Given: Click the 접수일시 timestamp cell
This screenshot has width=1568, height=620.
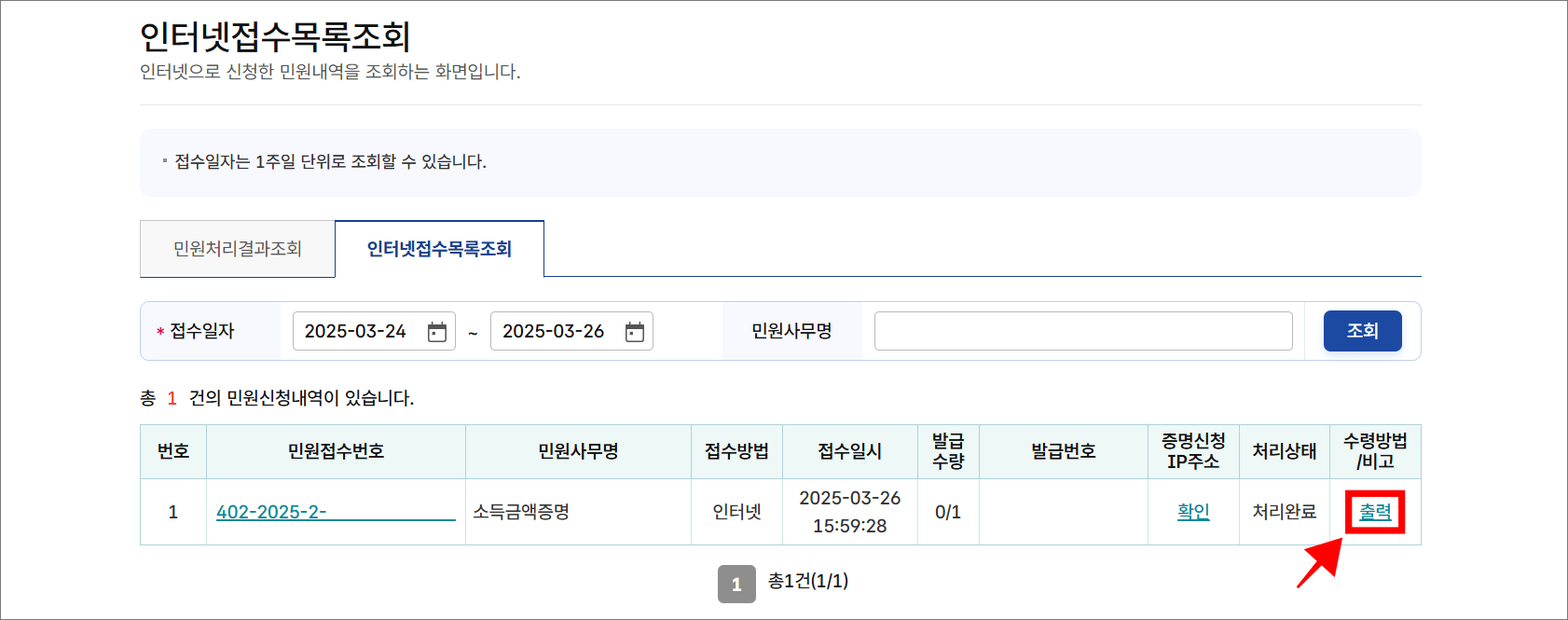Looking at the screenshot, I should click(849, 511).
